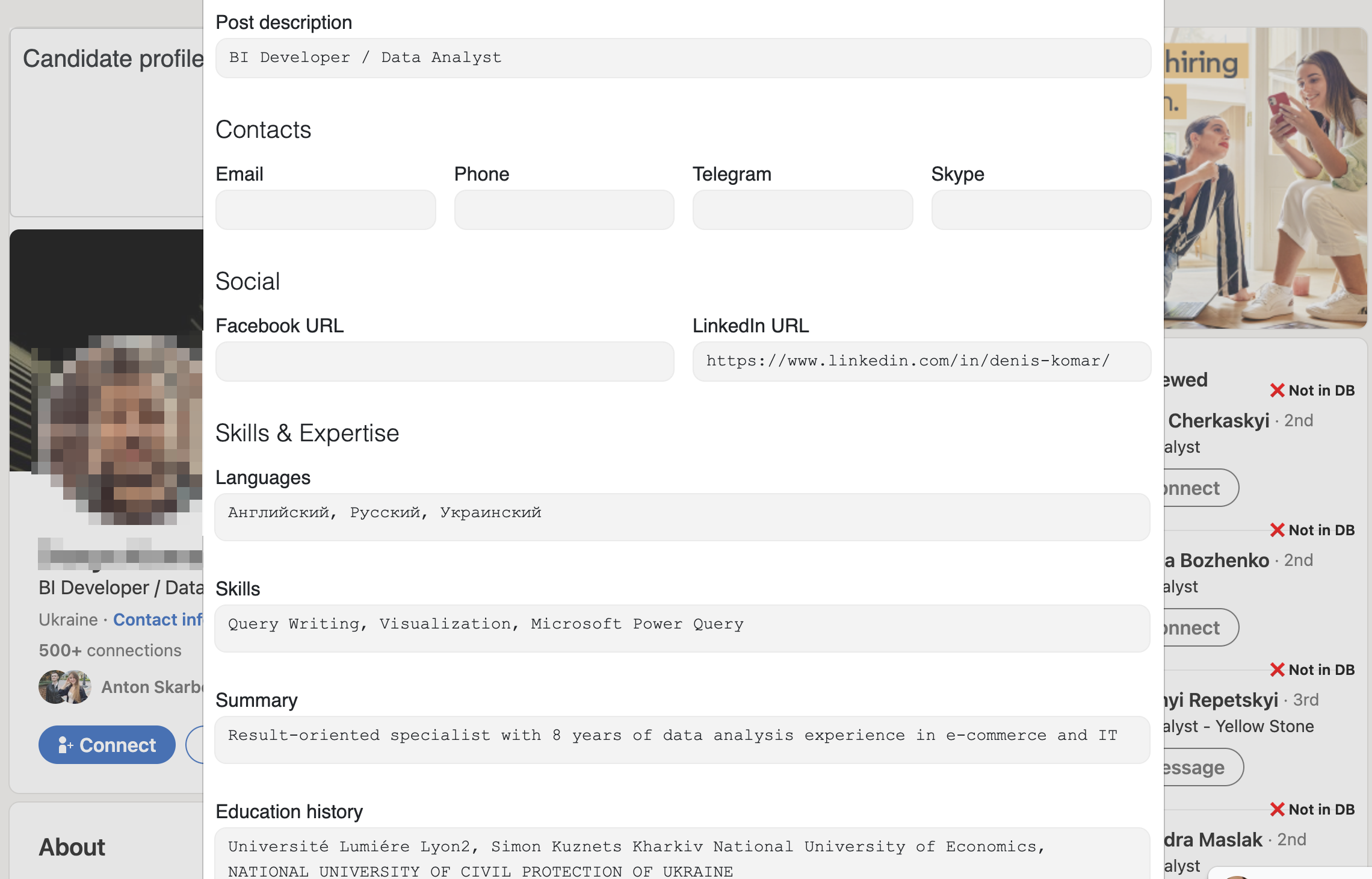Click the Education history text area

point(682,854)
